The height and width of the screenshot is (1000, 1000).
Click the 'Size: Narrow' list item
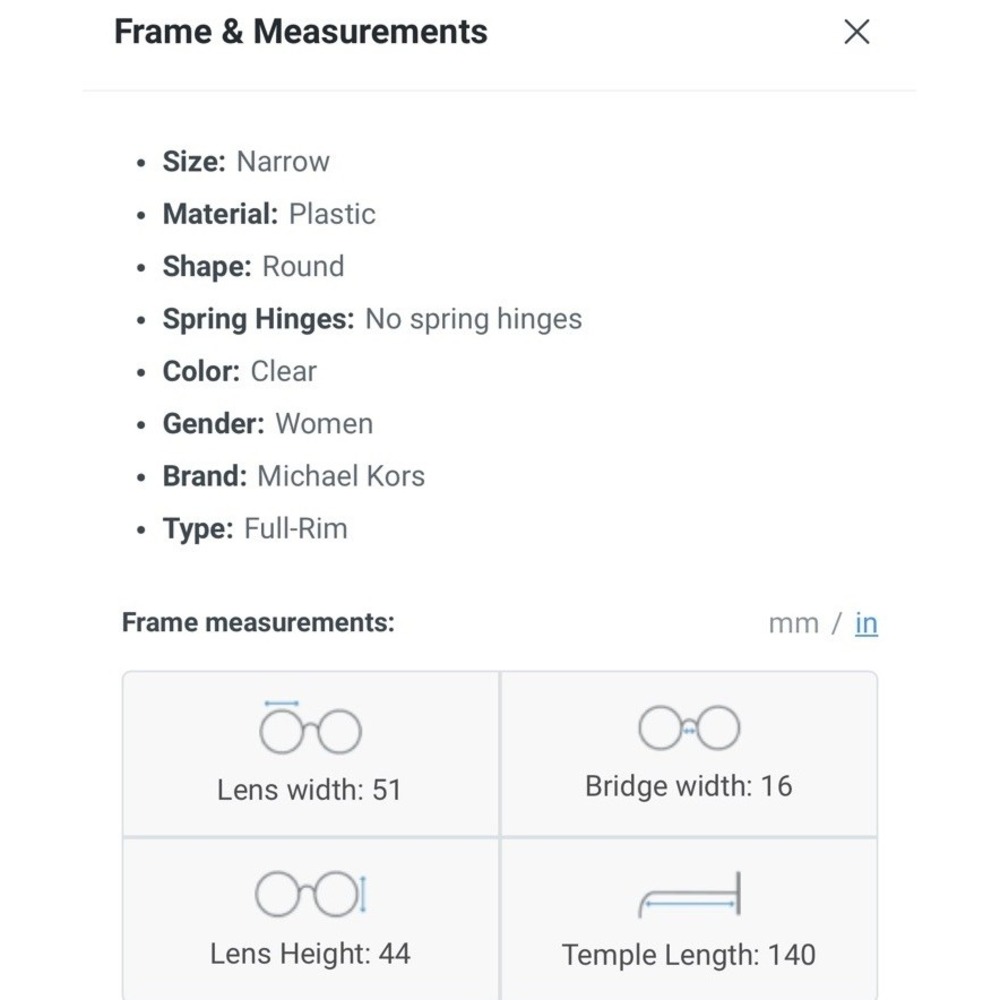tap(246, 161)
